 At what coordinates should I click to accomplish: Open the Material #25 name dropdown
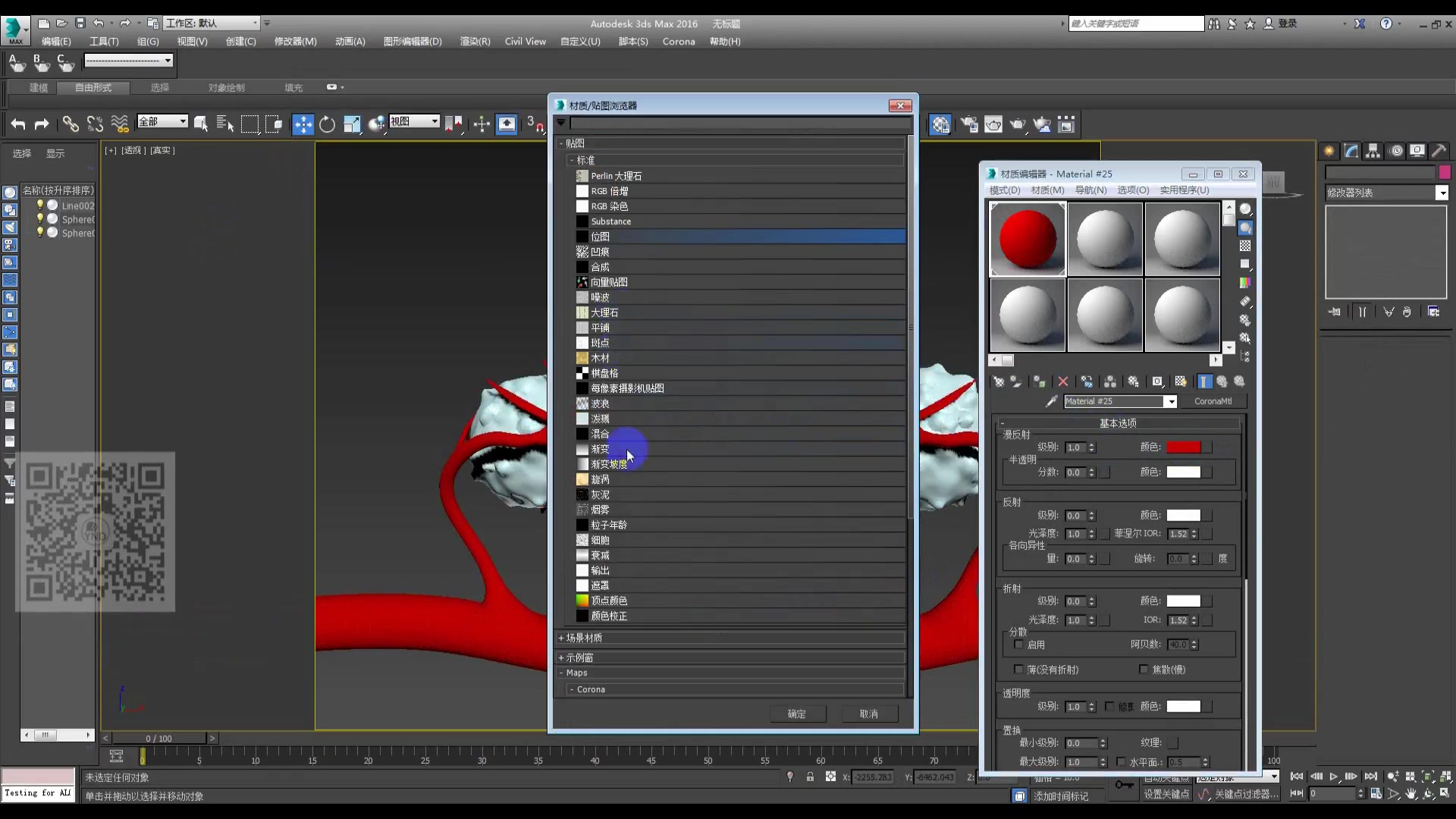click(1170, 401)
